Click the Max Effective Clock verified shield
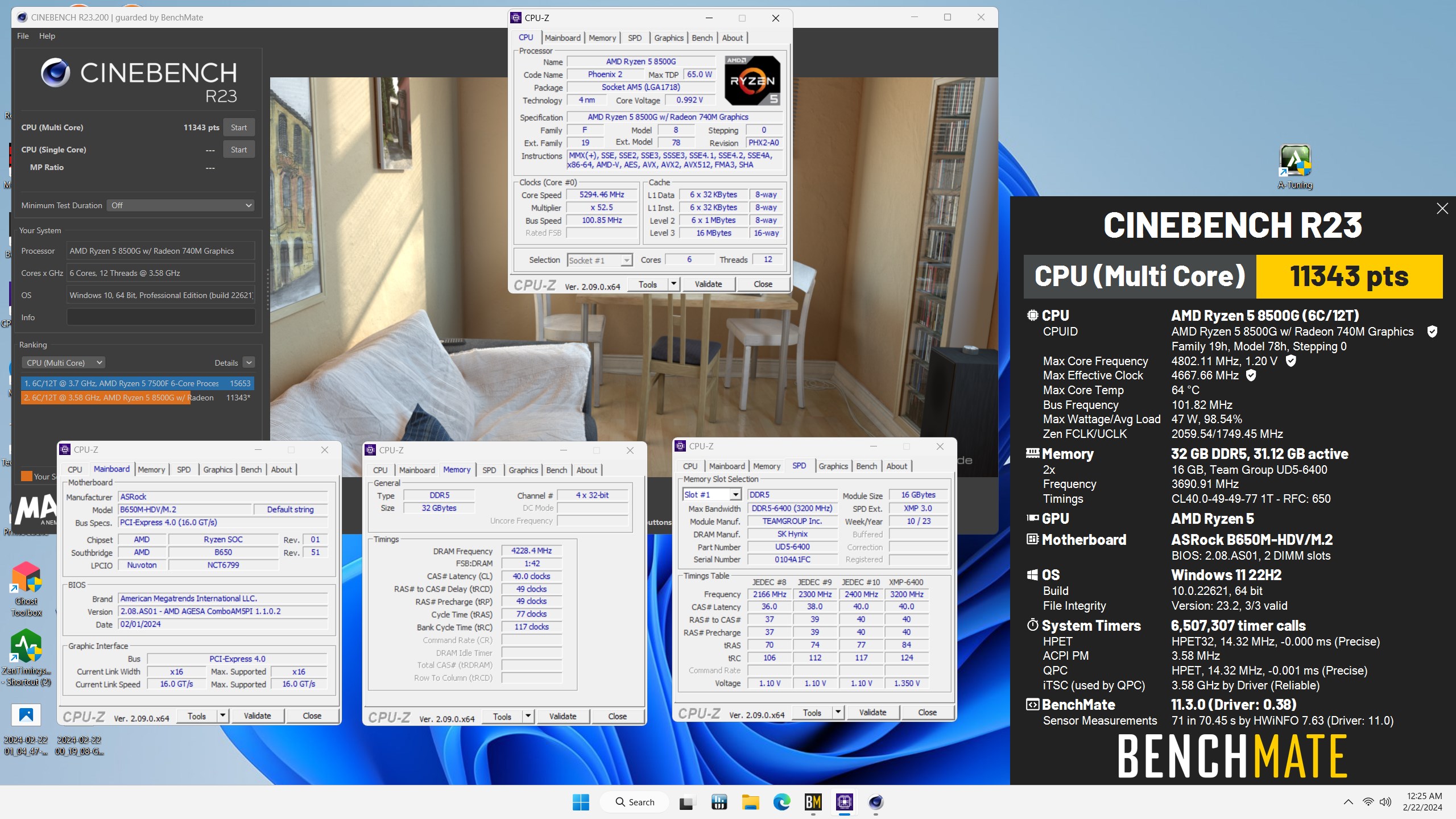The height and width of the screenshot is (819, 1456). (x=1251, y=375)
